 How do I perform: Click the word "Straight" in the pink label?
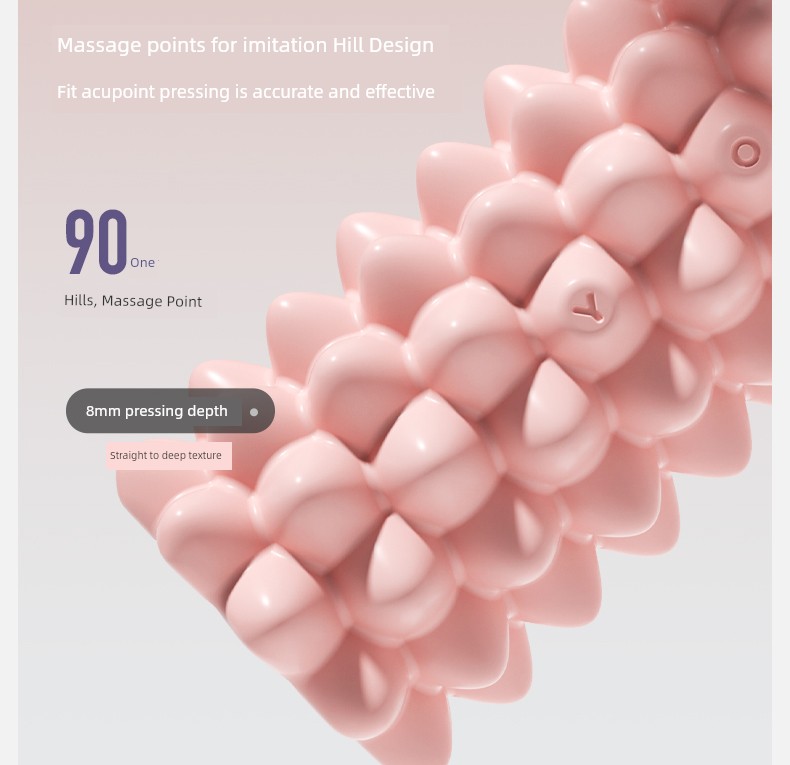[128, 456]
